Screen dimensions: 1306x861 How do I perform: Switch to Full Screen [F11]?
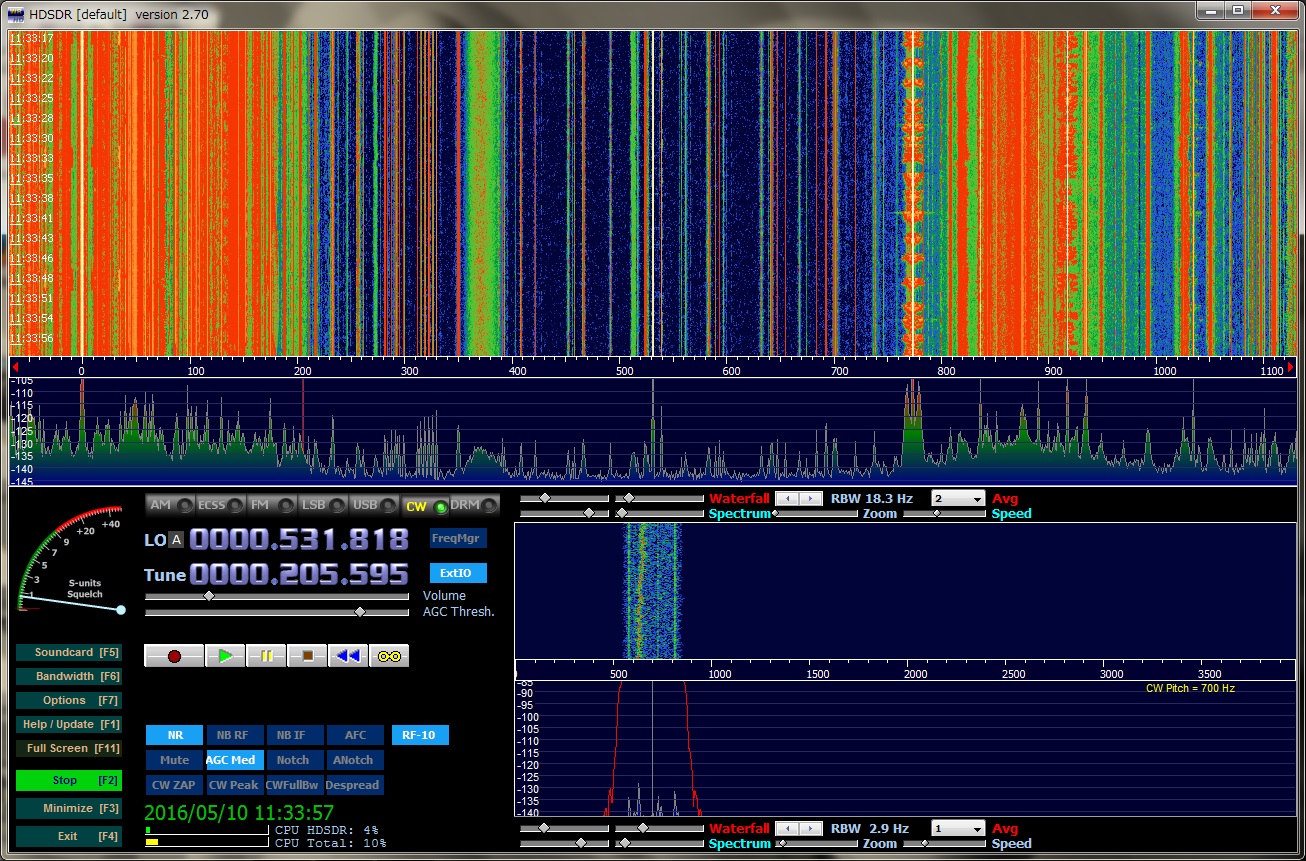point(69,748)
